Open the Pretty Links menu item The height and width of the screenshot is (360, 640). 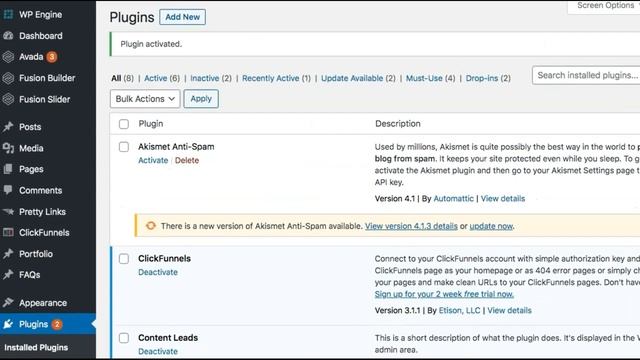[42, 211]
